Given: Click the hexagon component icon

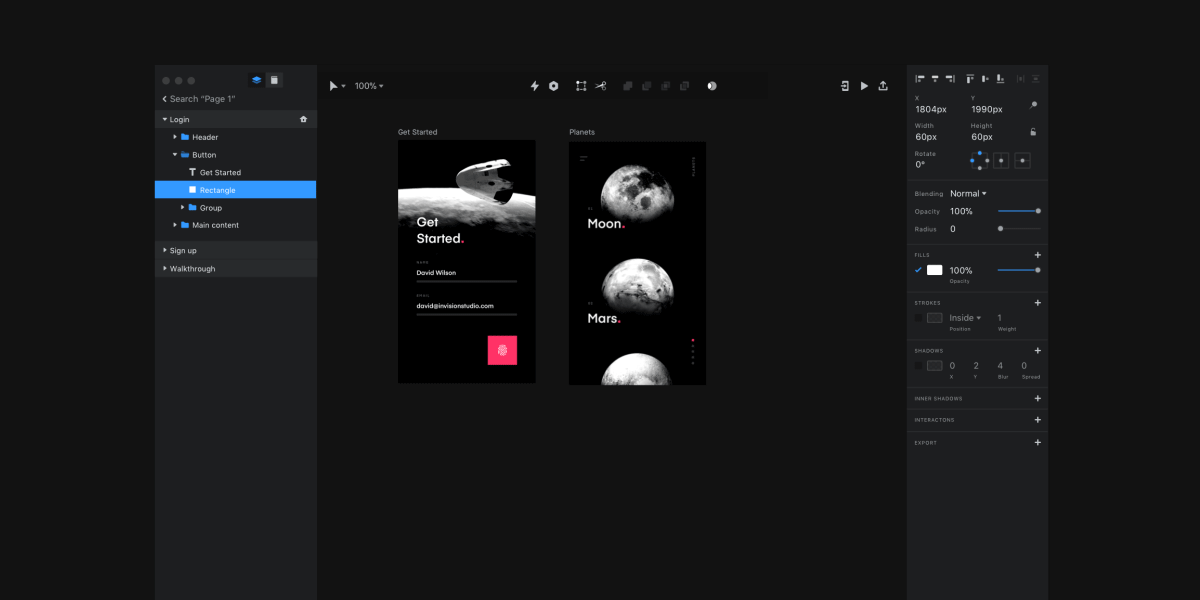Looking at the screenshot, I should click(553, 86).
